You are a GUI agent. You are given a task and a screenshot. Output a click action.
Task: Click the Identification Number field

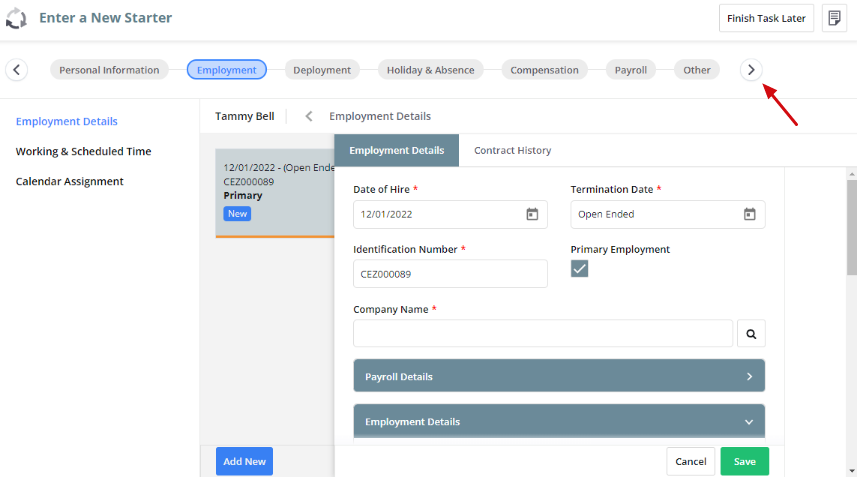pyautogui.click(x=450, y=274)
